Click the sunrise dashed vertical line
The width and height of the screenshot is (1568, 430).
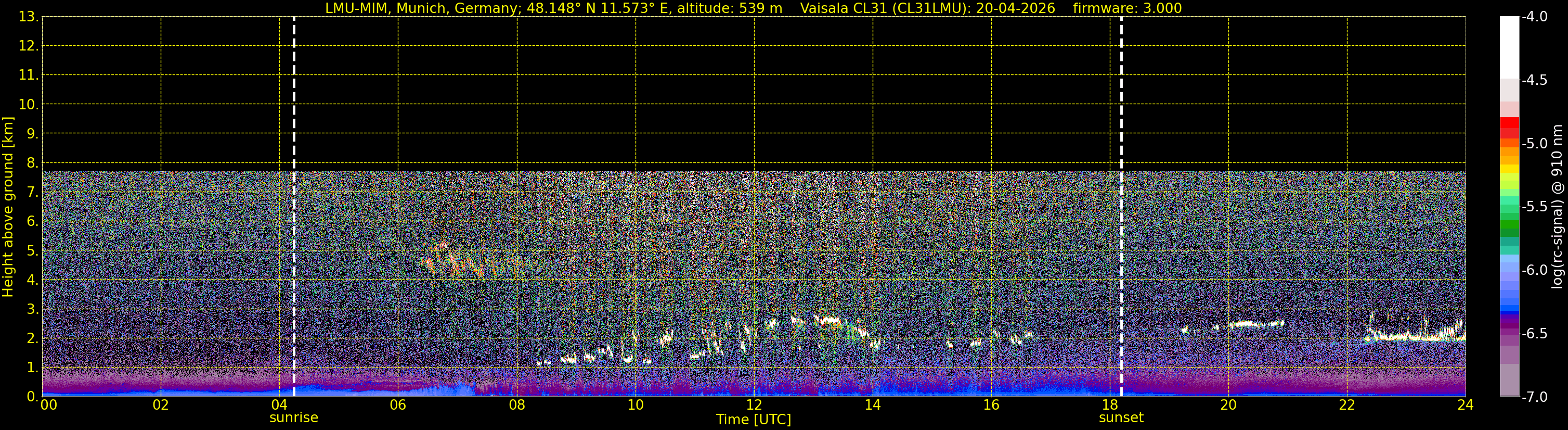pos(294,207)
